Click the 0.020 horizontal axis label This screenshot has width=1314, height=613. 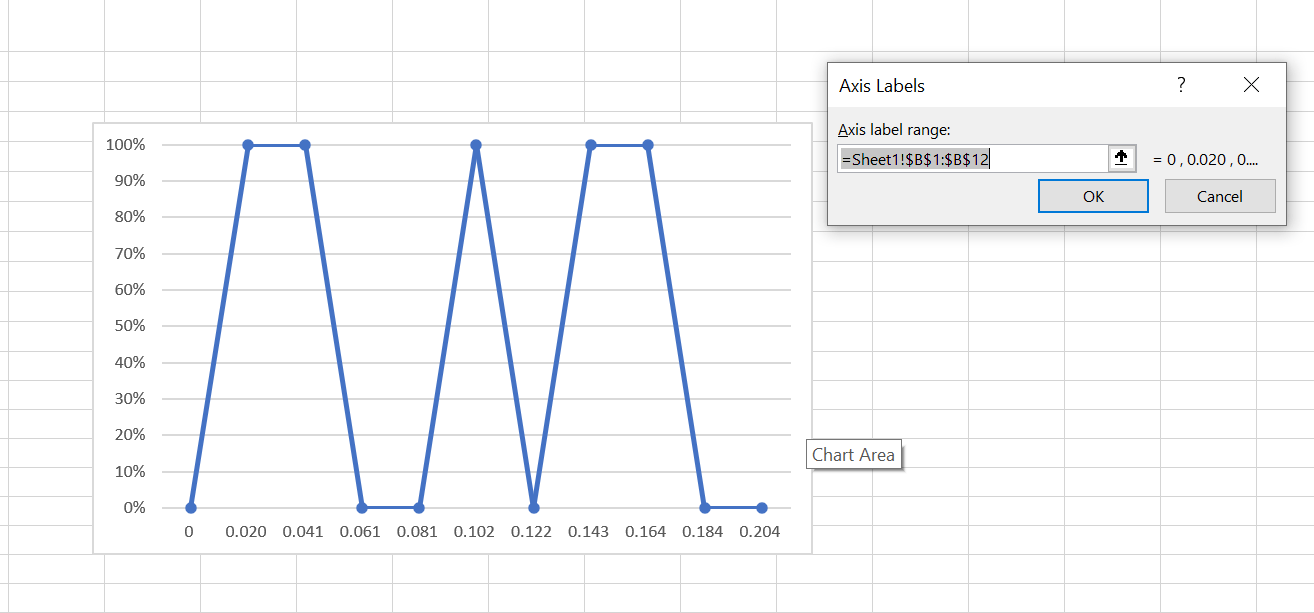246,532
